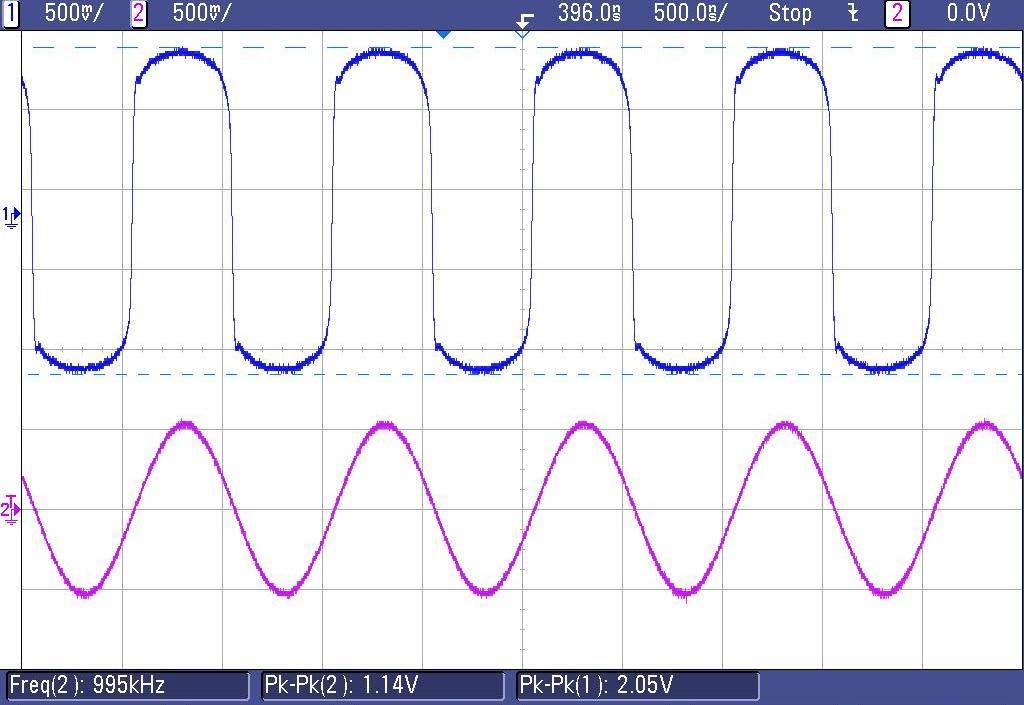Click the trigger source channel 2 badge
Image resolution: width=1024 pixels, height=705 pixels.
tap(897, 13)
